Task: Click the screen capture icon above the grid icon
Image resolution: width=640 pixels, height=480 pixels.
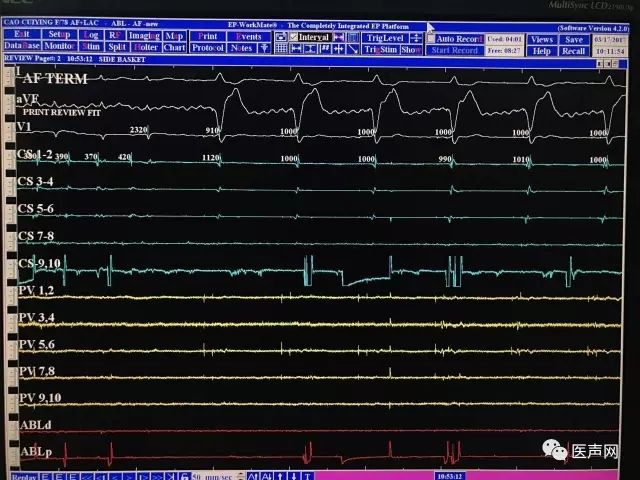Action: [281, 37]
